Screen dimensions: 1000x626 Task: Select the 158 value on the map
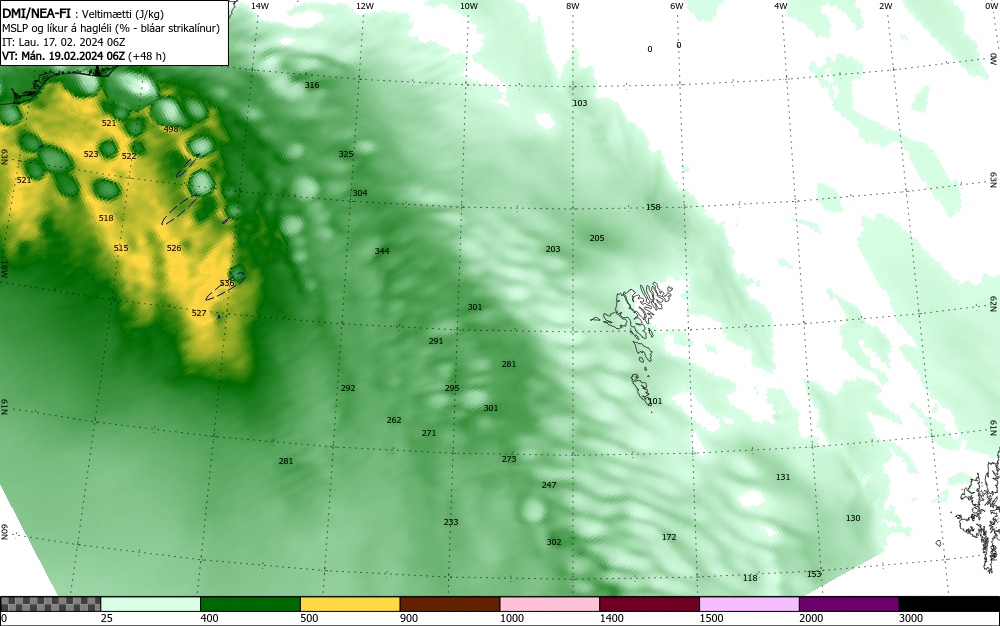(653, 207)
